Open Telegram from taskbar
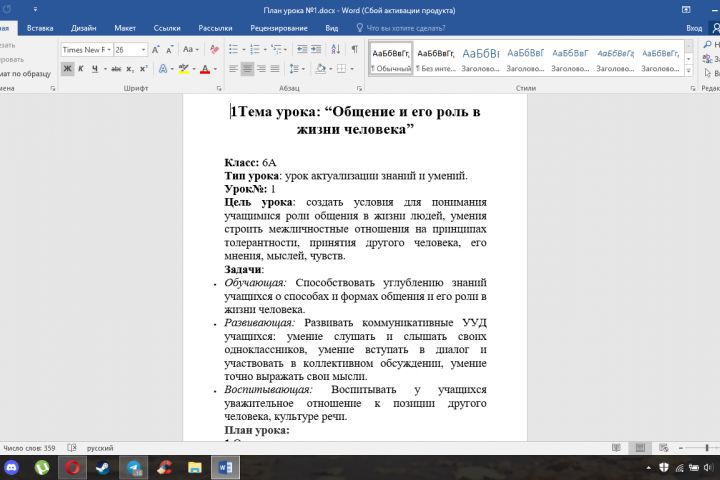Screen dimensions: 720x480 [134, 468]
